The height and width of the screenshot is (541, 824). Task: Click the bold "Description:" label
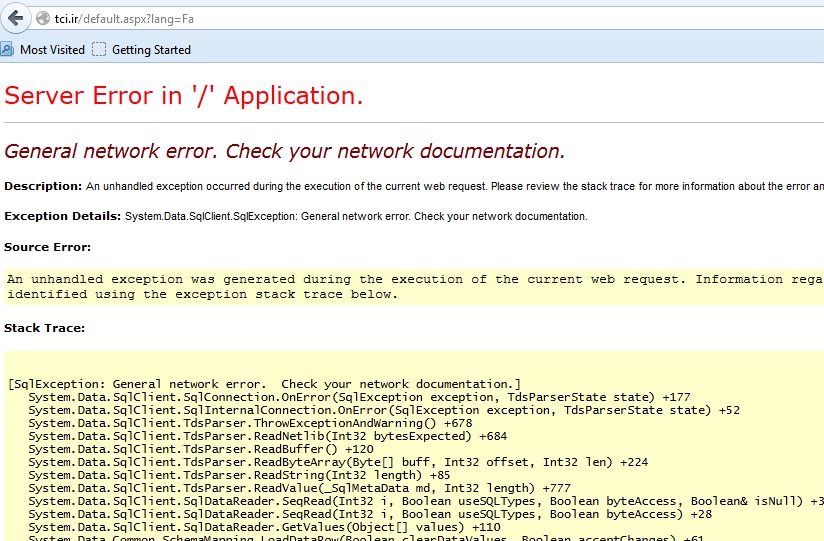pyautogui.click(x=43, y=186)
